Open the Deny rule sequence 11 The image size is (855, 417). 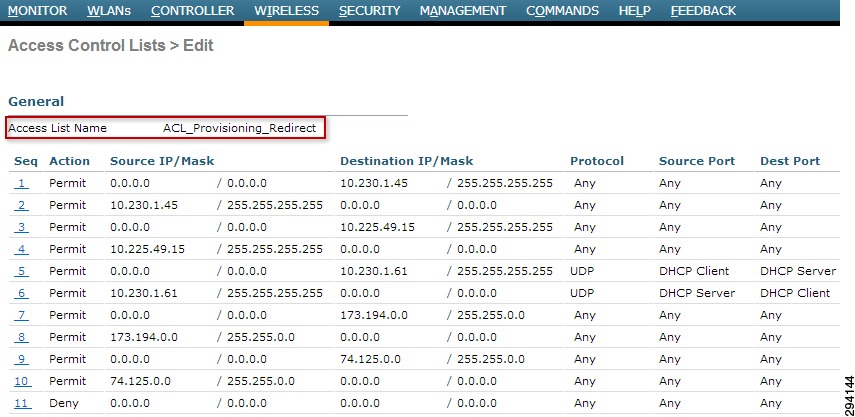click(23, 403)
